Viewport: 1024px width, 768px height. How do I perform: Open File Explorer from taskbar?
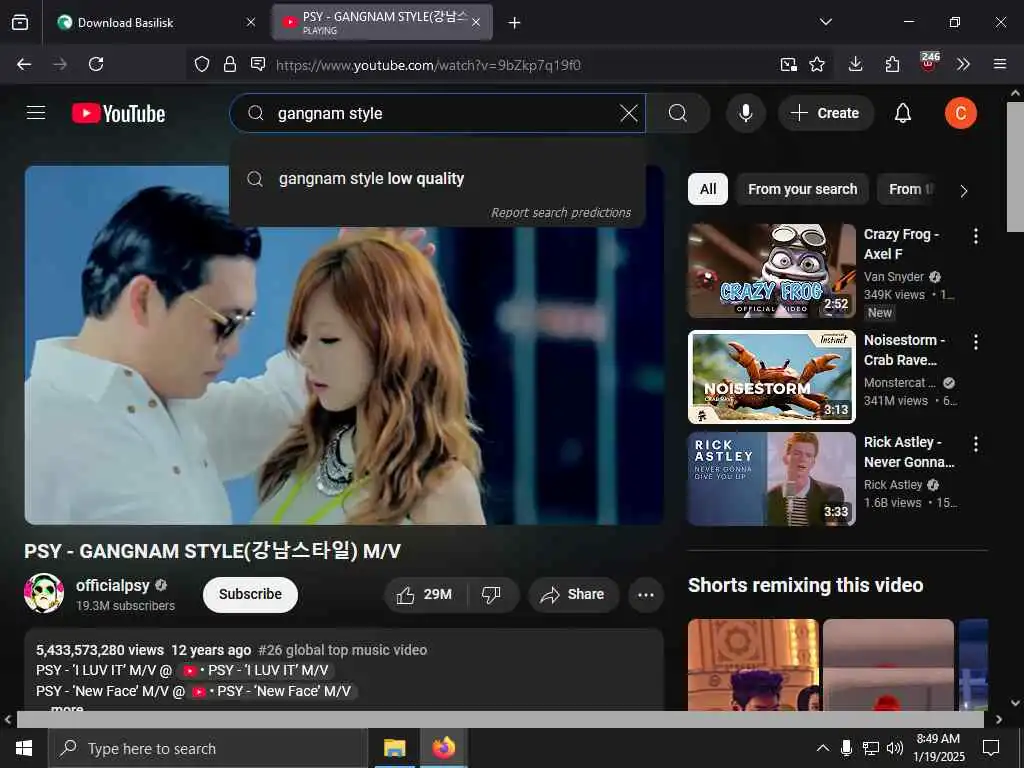point(394,748)
